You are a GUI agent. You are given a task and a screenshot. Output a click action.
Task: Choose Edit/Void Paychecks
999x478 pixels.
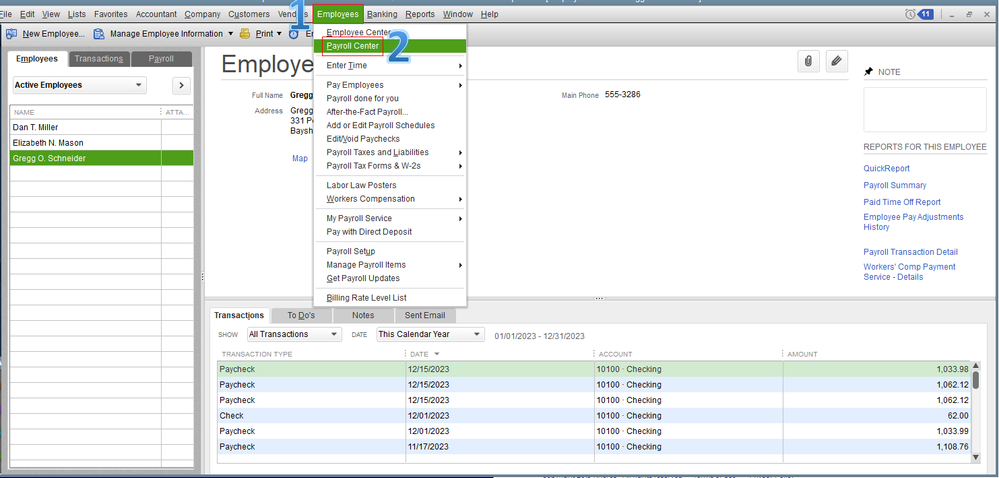tap(363, 139)
